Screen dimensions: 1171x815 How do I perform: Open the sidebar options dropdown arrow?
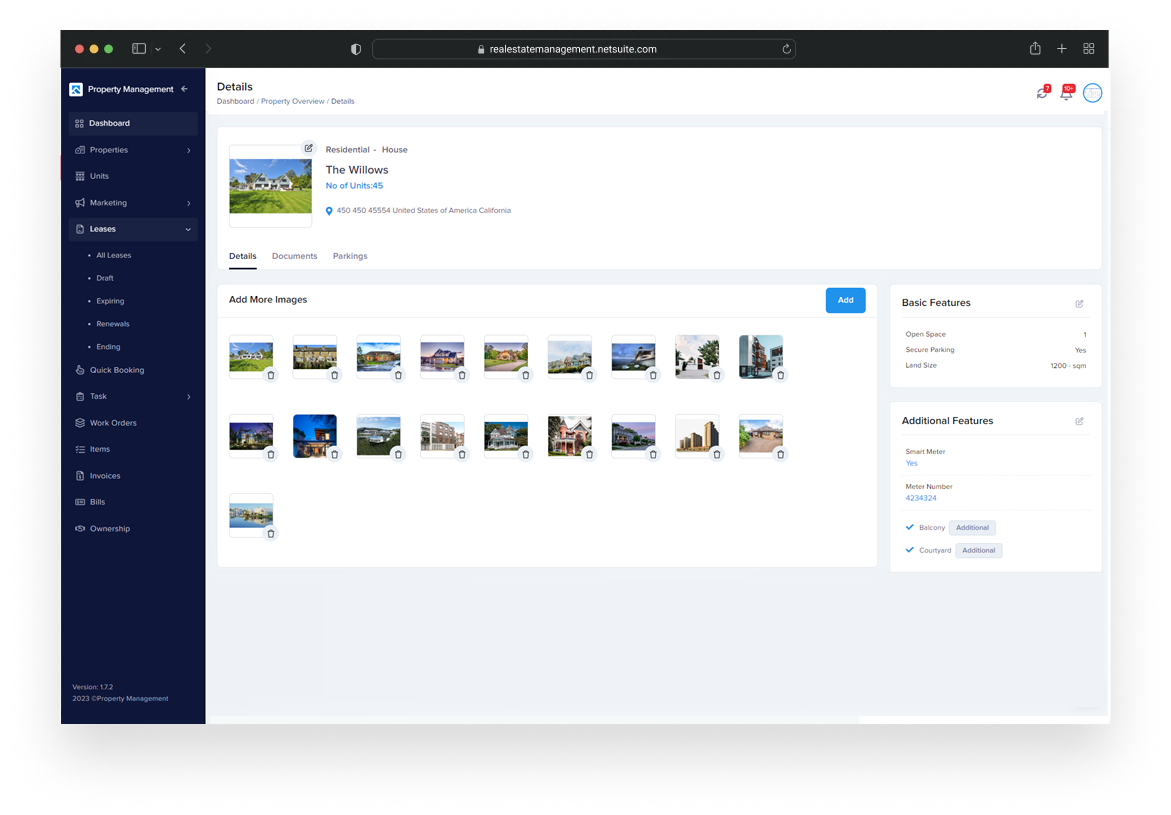158,49
